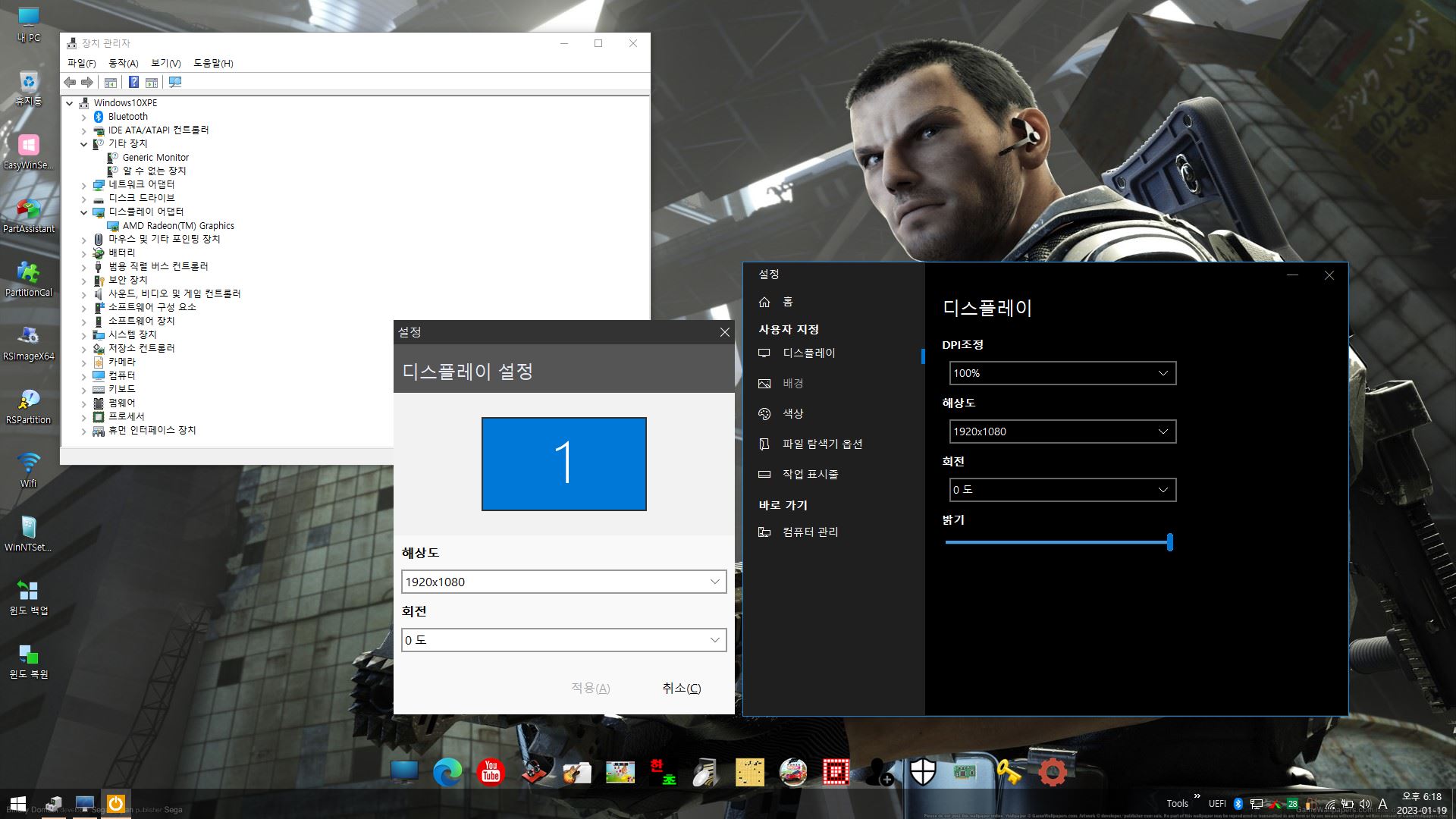Open the yellow key icon in dock
Viewport: 1456px width, 819px height.
pyautogui.click(x=1009, y=772)
